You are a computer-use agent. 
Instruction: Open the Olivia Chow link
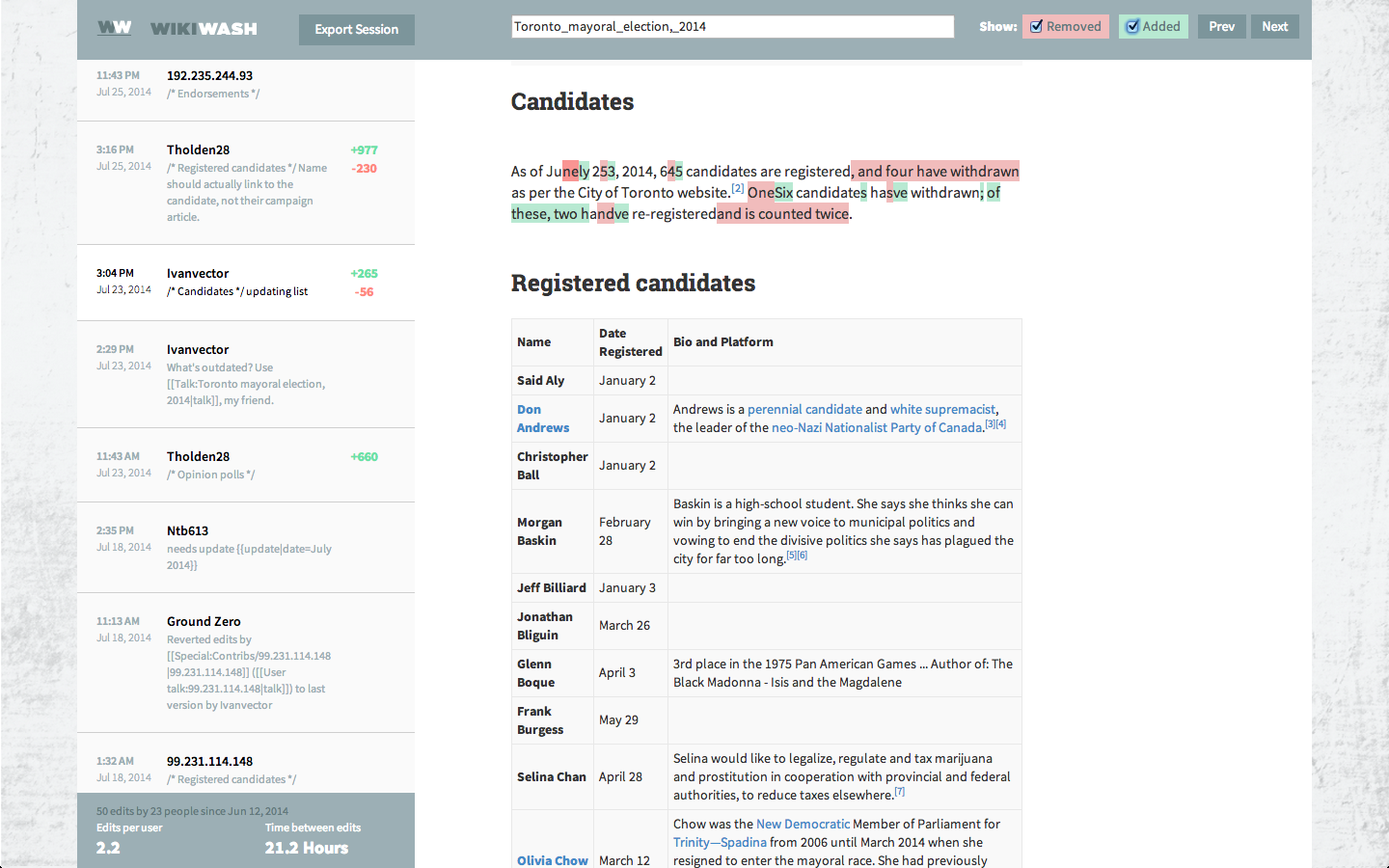(553, 860)
